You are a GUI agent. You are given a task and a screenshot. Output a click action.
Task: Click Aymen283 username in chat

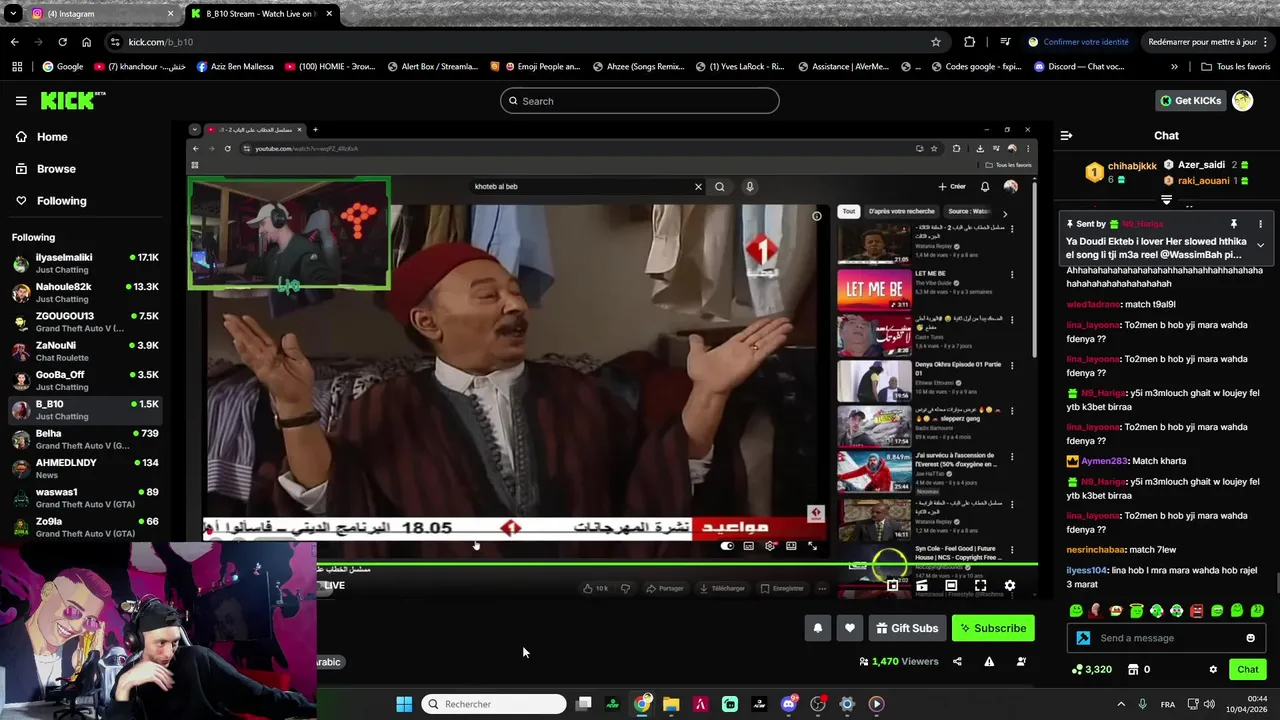coord(1104,461)
